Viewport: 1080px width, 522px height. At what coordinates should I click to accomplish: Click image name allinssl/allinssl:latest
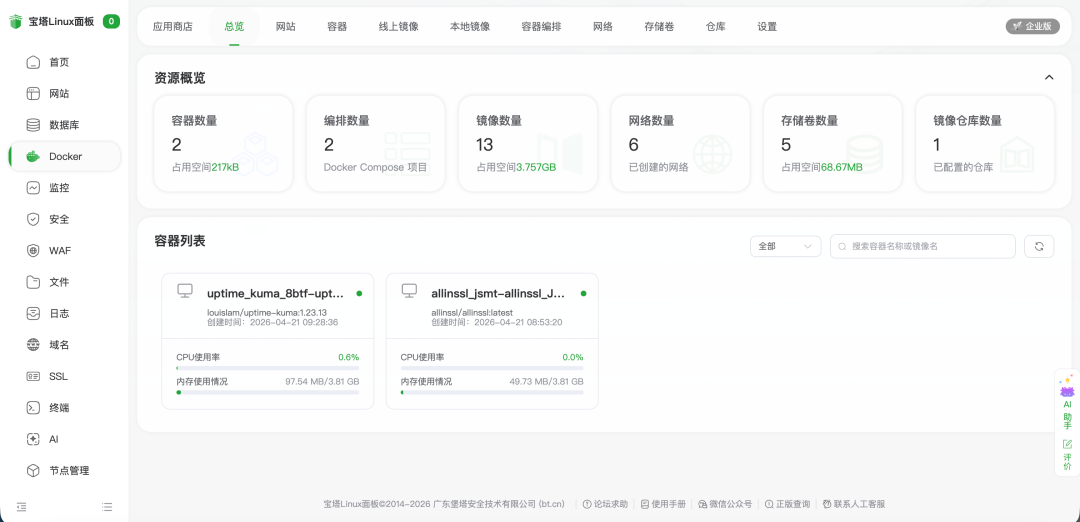tap(472, 313)
